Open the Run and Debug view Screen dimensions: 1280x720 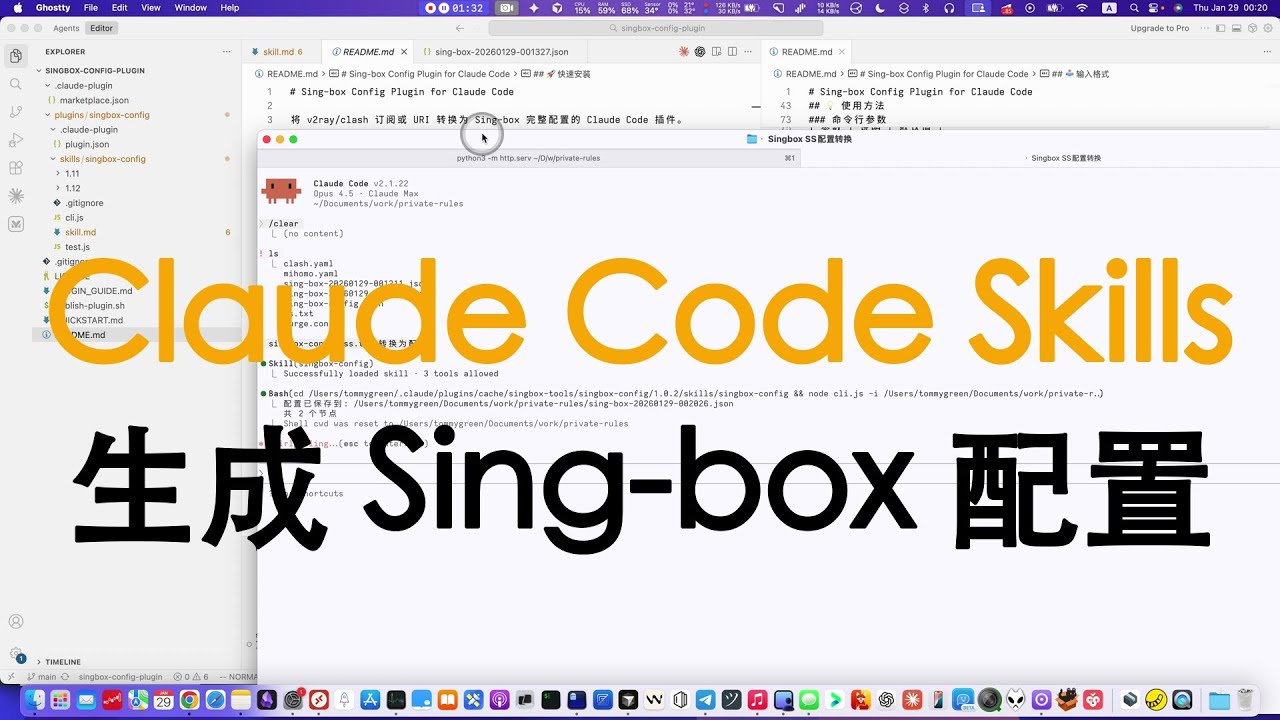tap(16, 140)
